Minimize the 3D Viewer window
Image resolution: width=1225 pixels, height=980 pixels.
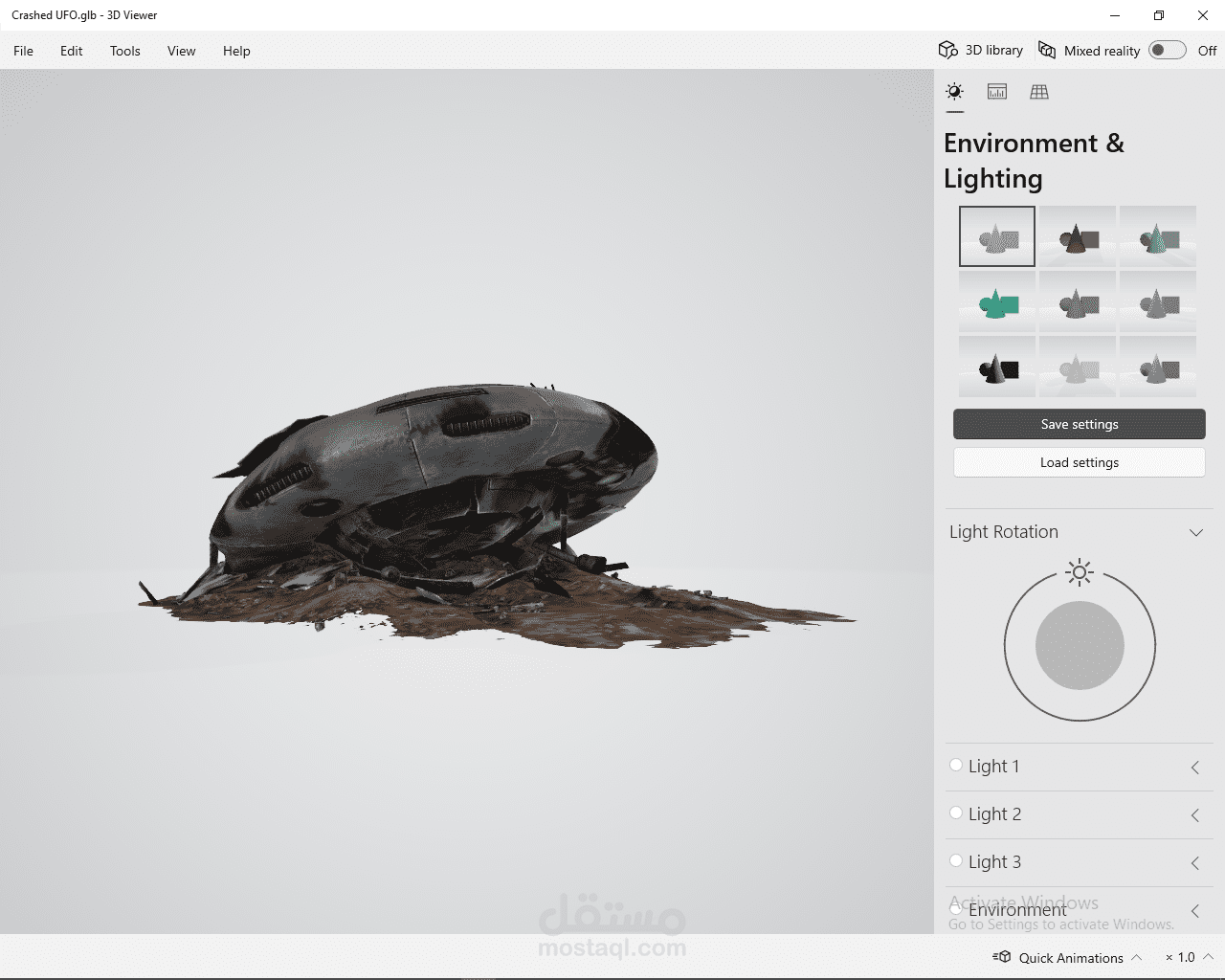pyautogui.click(x=1115, y=15)
